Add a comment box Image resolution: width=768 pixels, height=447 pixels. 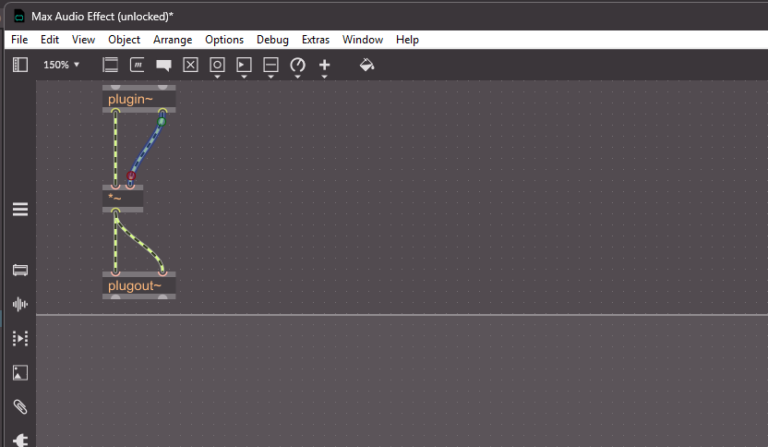(164, 65)
